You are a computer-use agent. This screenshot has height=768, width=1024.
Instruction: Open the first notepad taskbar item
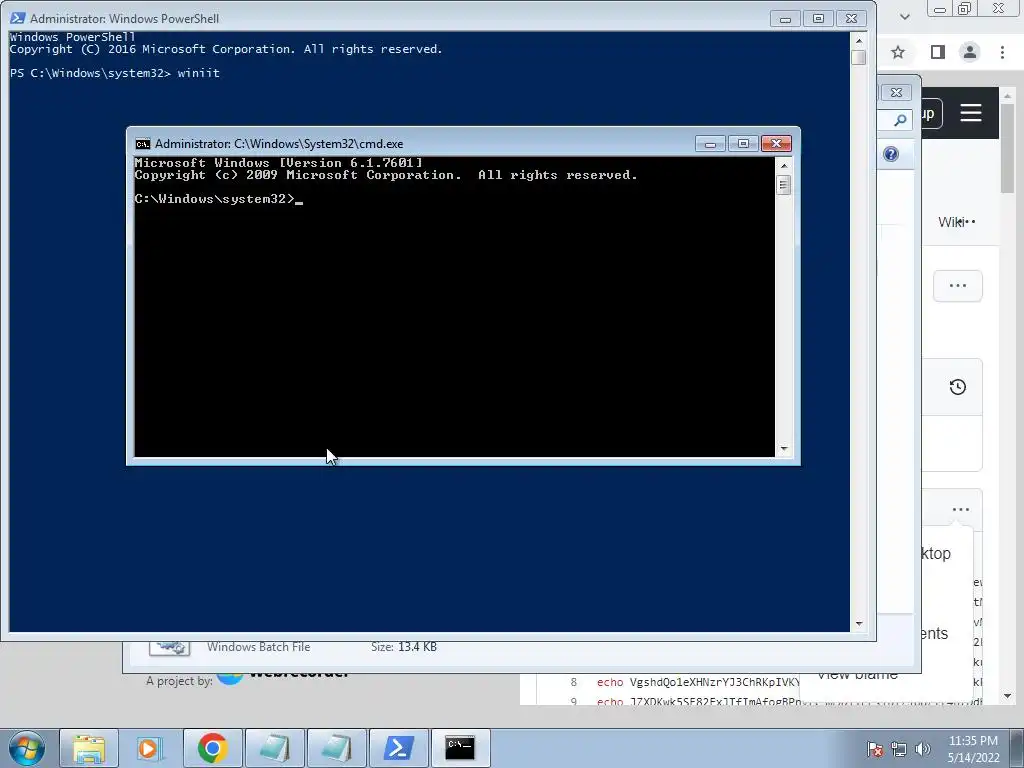click(274, 748)
